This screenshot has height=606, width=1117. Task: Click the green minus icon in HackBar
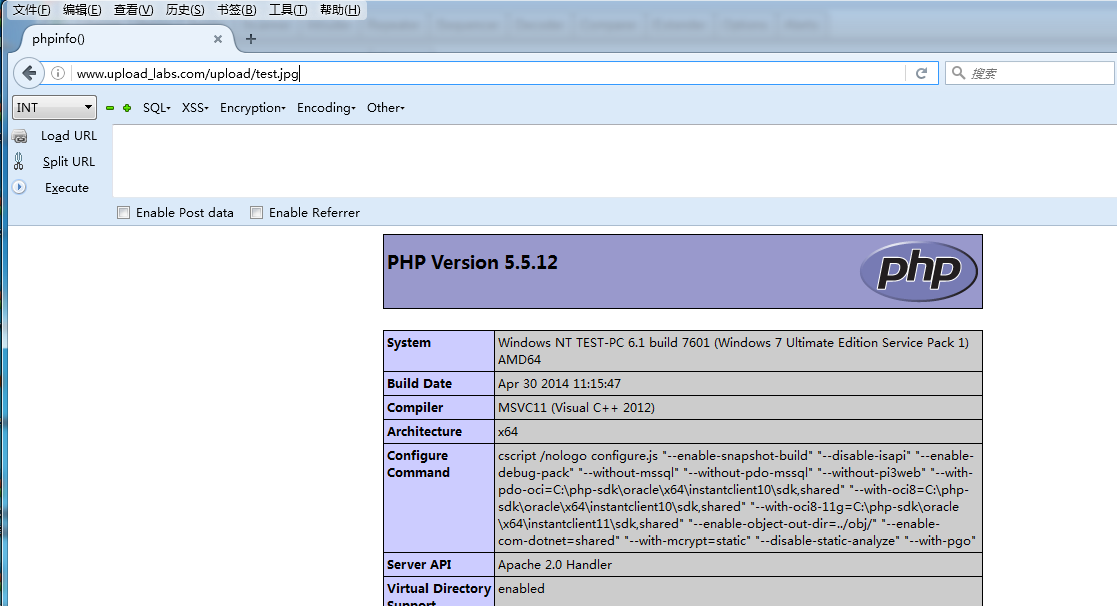[110, 108]
